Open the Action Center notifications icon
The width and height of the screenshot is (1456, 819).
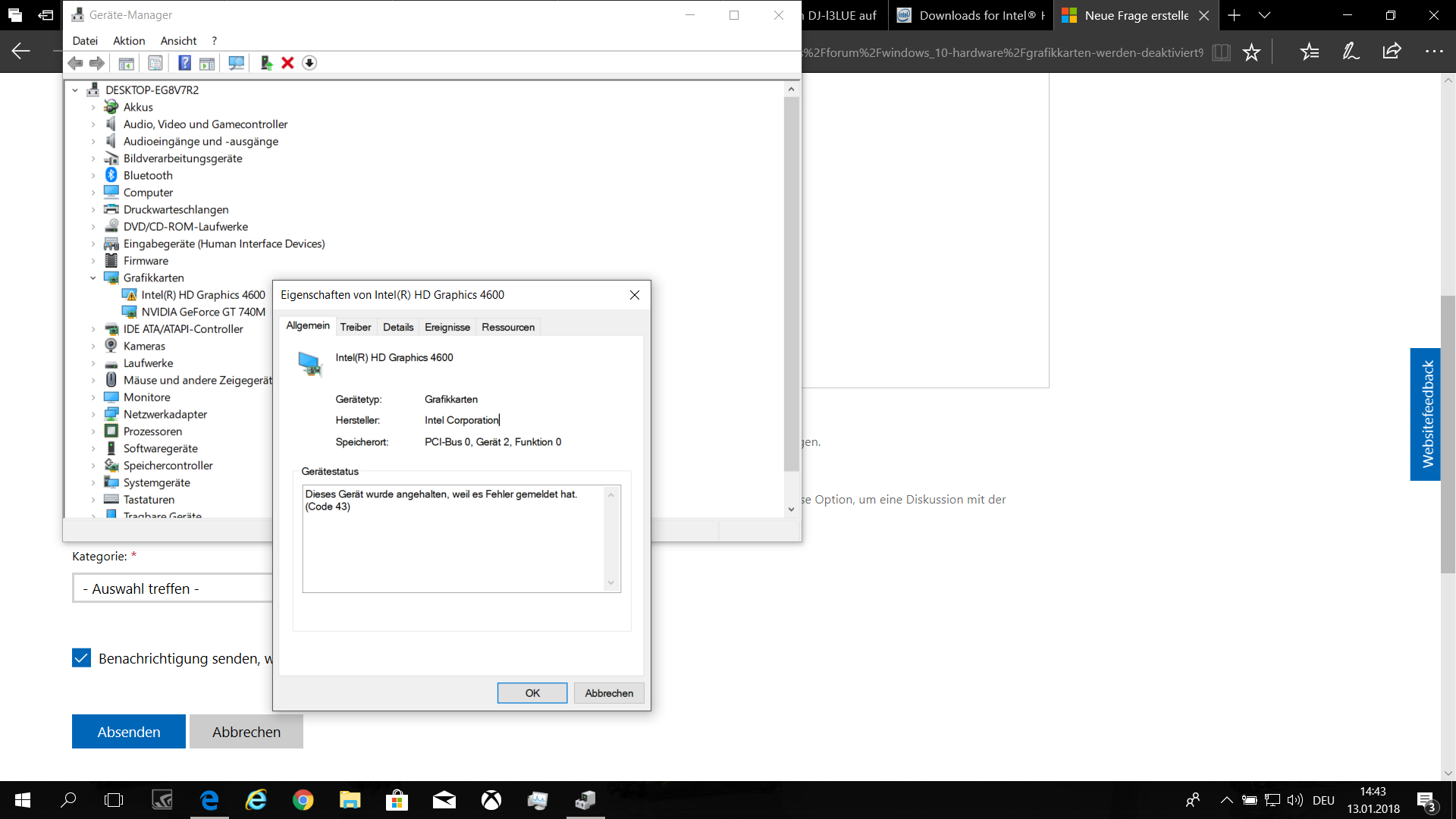pos(1426,800)
